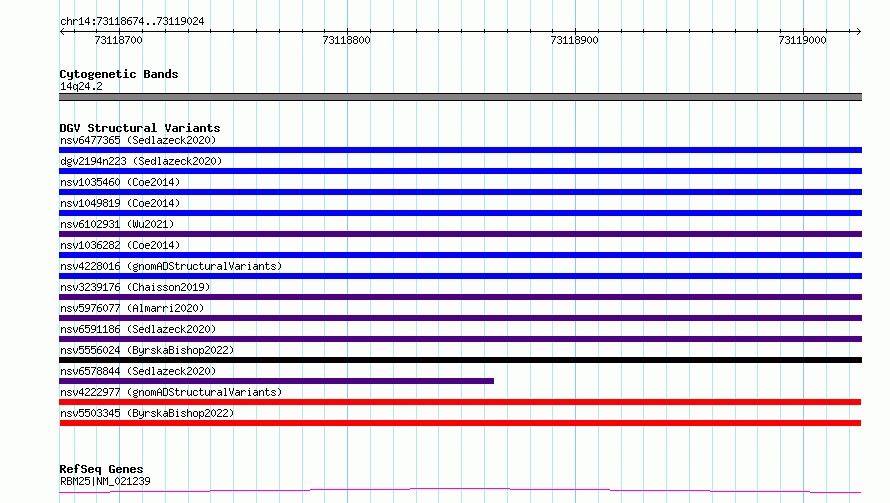Select the blue bar under dgv2194n223
Image resolution: width=890 pixels, height=503 pixels.
(x=460, y=171)
